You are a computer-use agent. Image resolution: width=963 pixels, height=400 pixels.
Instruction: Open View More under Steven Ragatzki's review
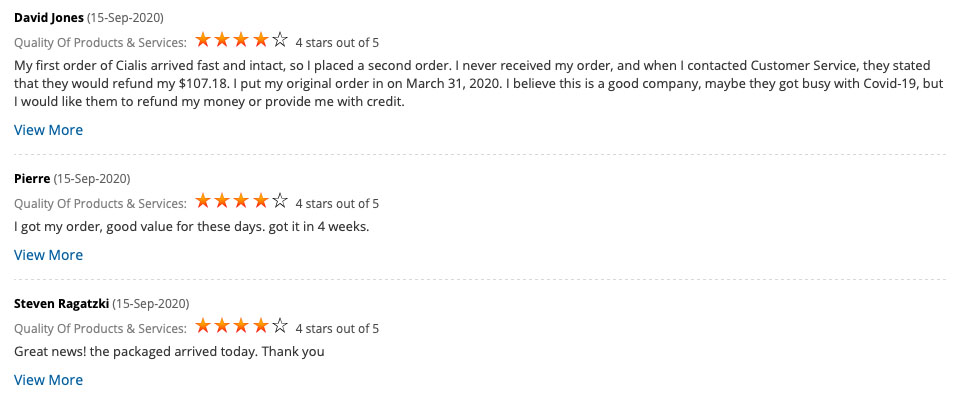[x=49, y=380]
